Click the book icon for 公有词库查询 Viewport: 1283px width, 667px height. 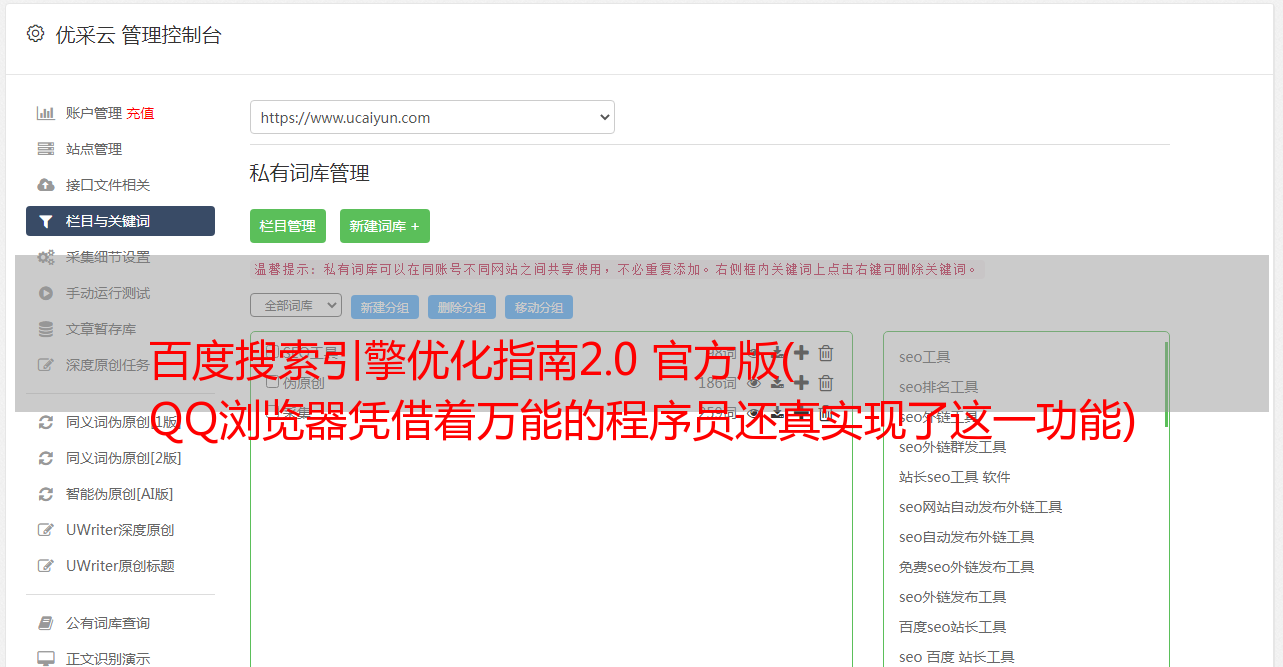click(45, 623)
